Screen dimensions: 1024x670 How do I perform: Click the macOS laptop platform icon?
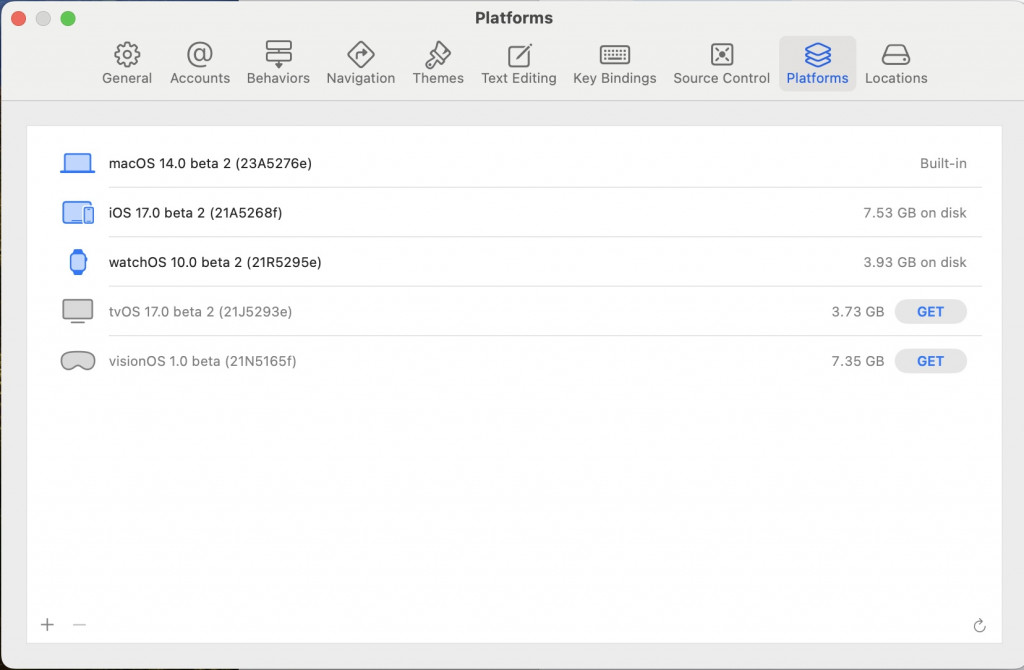click(x=78, y=163)
